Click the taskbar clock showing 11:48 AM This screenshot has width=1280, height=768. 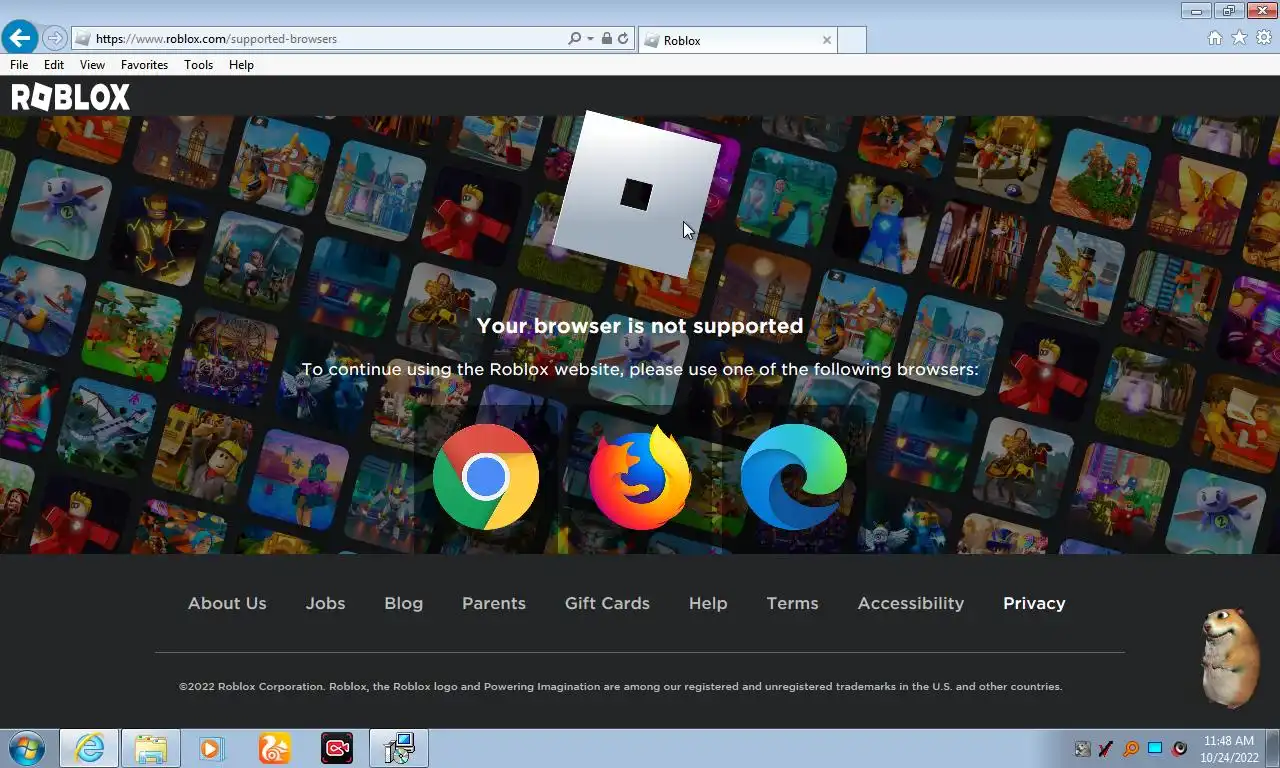pyautogui.click(x=1228, y=749)
